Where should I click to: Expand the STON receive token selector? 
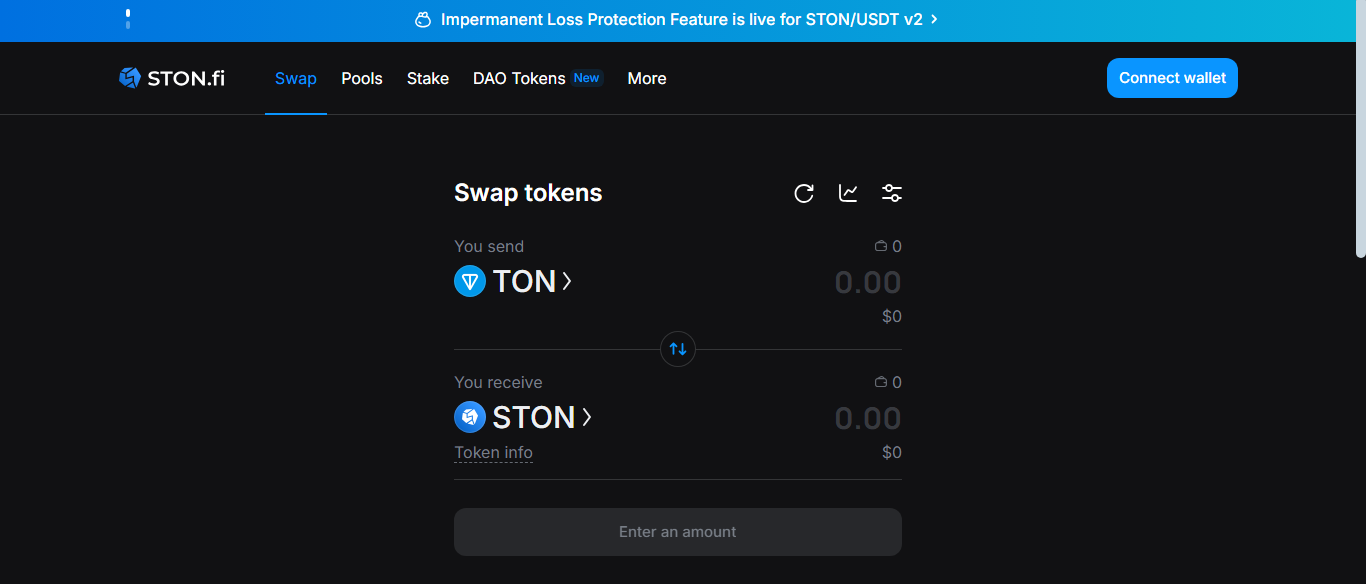coord(586,417)
